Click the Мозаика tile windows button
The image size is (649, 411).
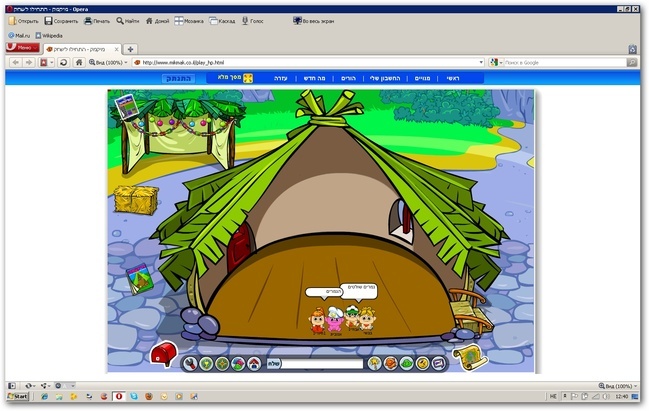pos(189,21)
